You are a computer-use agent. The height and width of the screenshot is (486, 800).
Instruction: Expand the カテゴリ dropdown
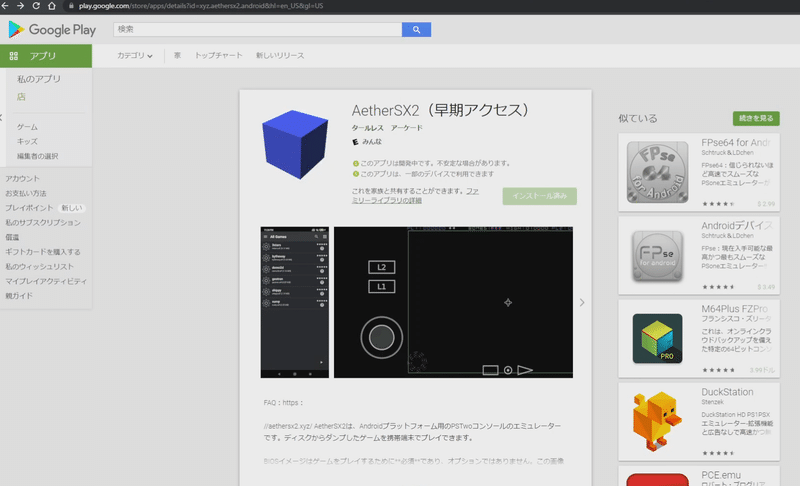pos(135,56)
